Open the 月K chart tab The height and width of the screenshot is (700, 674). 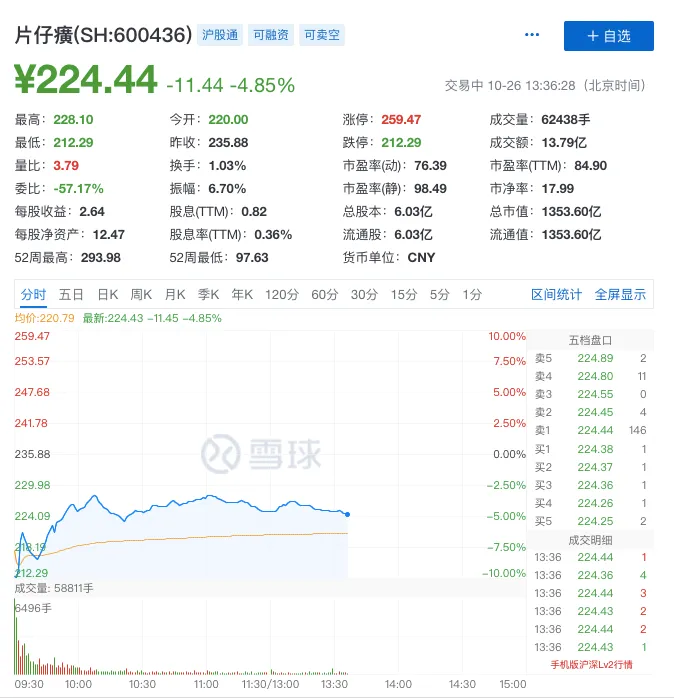pos(175,295)
